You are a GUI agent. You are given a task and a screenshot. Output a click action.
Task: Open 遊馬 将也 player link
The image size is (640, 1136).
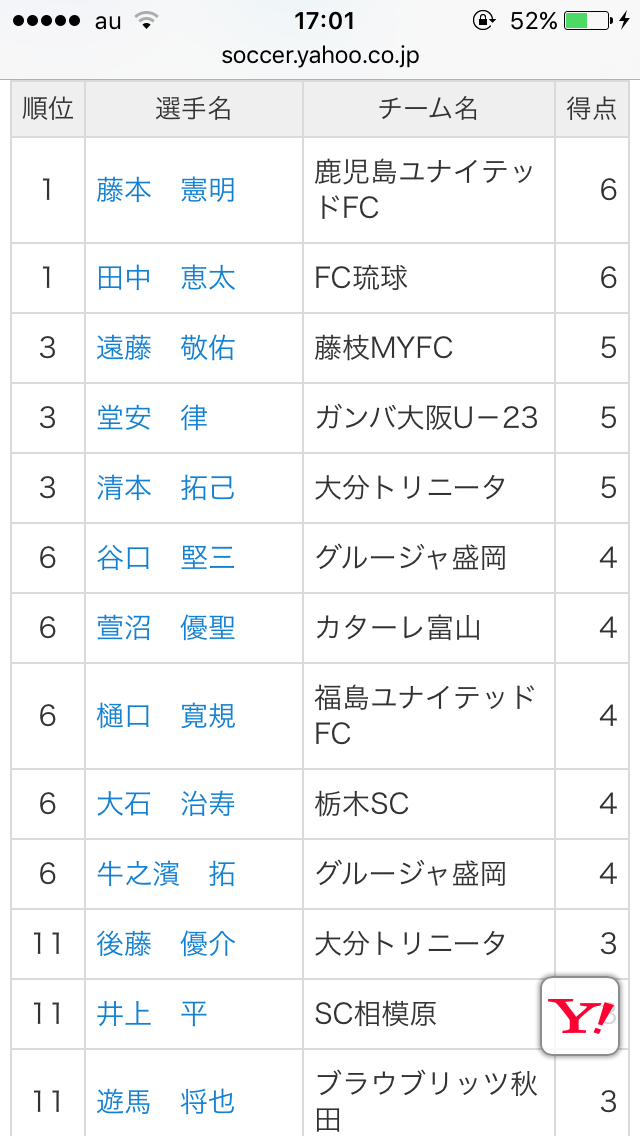(x=166, y=1102)
